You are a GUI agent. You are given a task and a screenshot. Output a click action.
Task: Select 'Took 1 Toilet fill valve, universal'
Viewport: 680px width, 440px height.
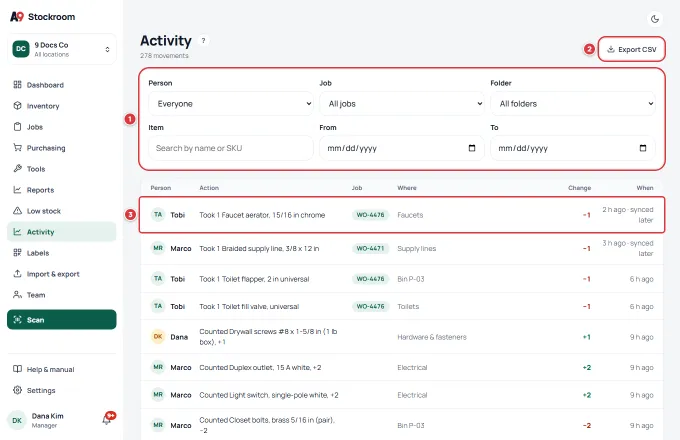tap(249, 306)
